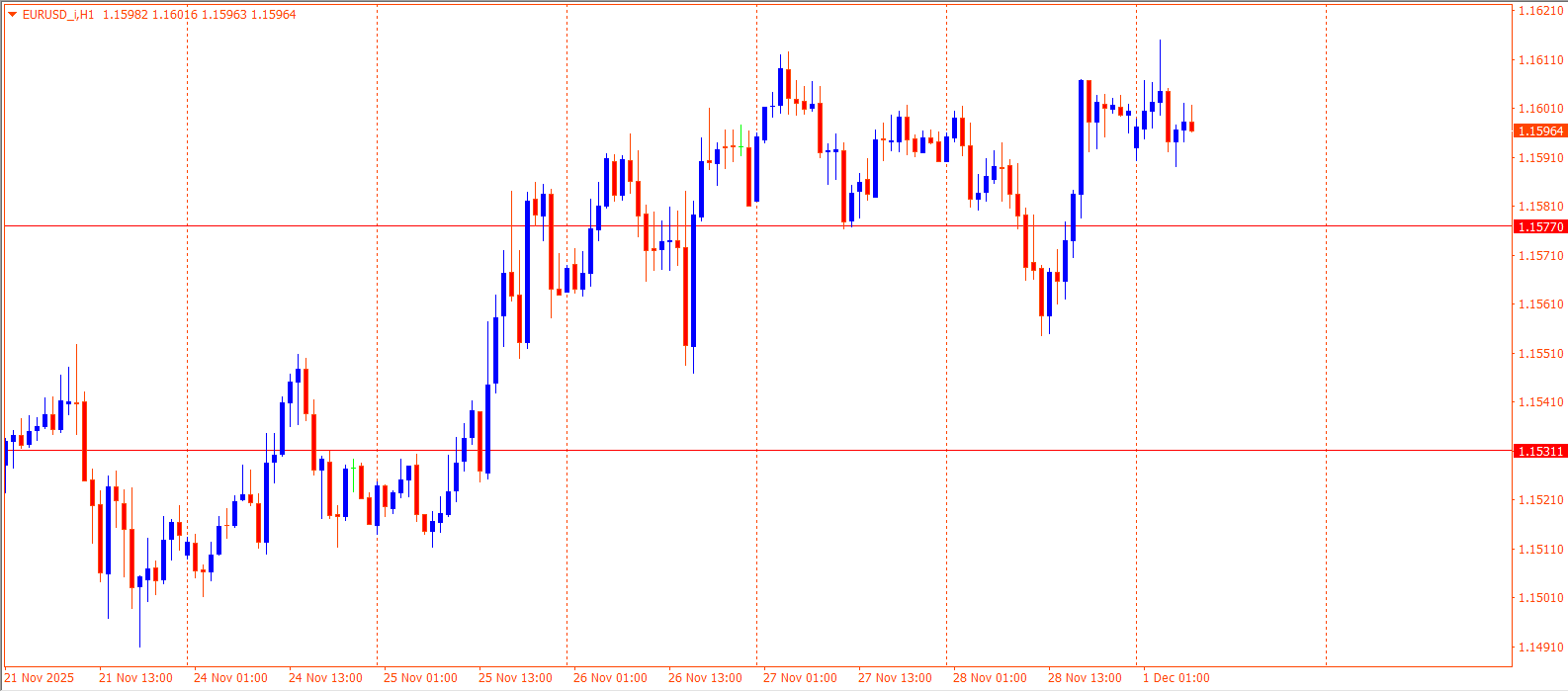Image resolution: width=1568 pixels, height=692 pixels.
Task: Click the EURUSD_i,H1 chart symbol label
Action: 58,15
